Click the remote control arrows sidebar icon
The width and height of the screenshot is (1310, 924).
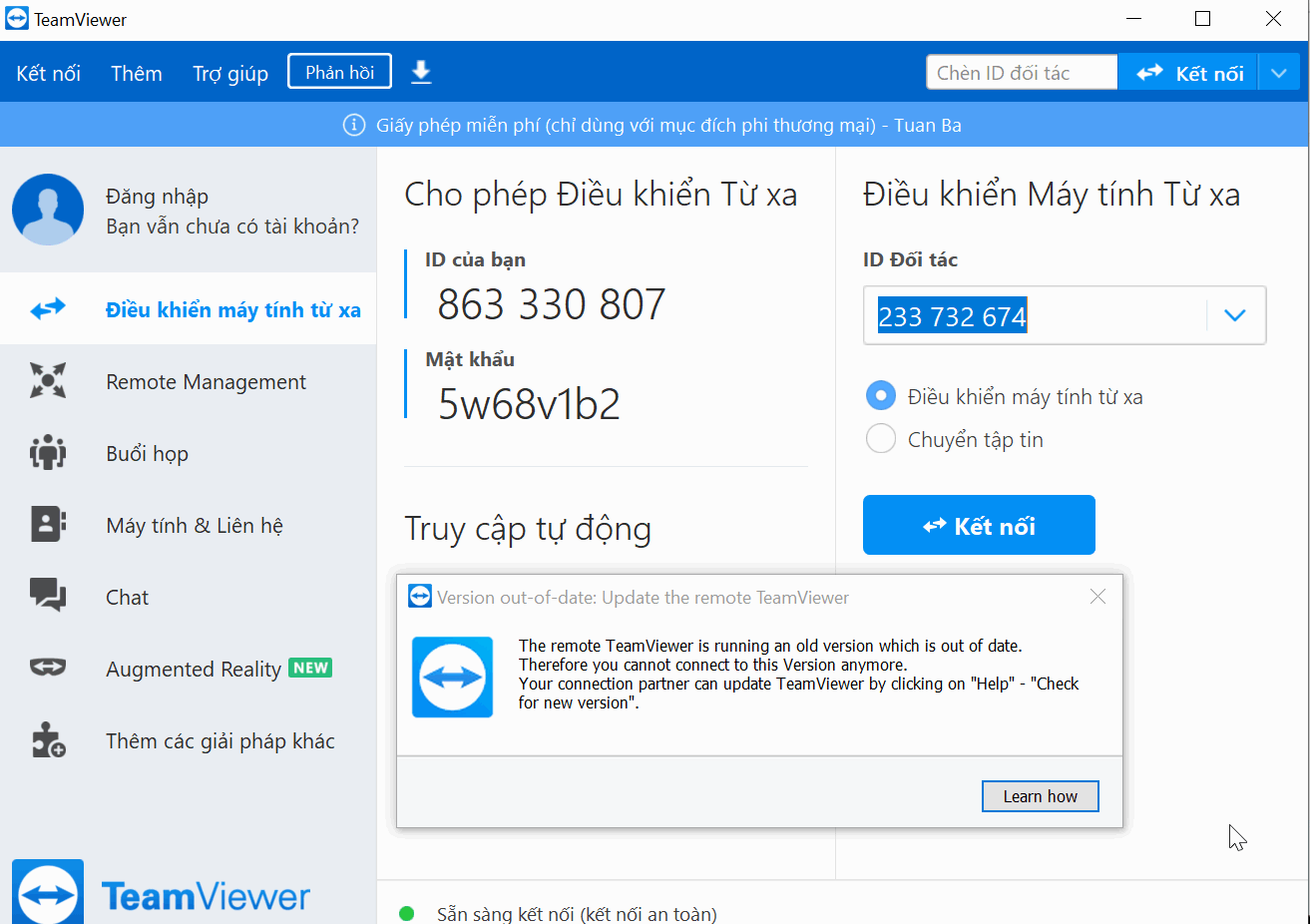47,309
